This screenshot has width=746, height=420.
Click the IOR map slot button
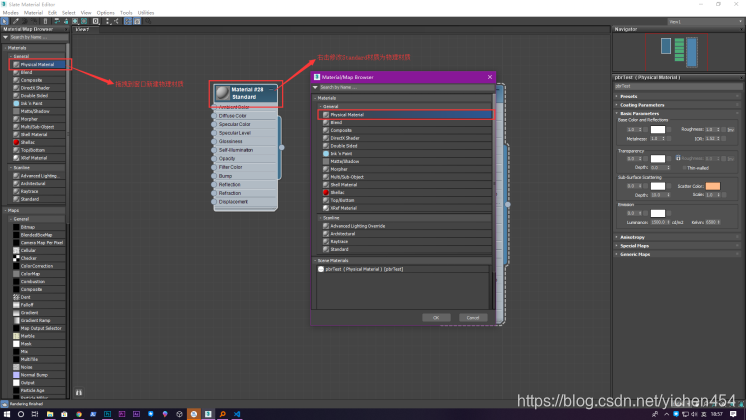[x=724, y=138]
